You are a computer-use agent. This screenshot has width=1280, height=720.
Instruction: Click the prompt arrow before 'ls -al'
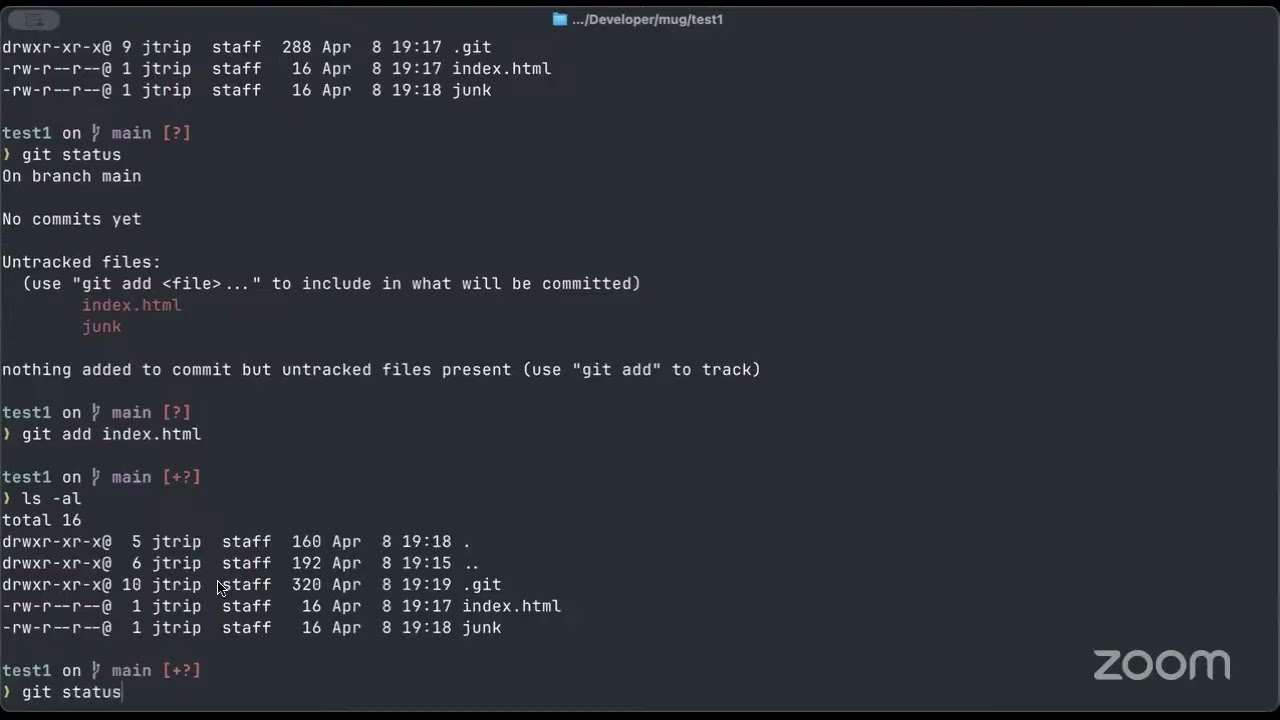(x=7, y=498)
